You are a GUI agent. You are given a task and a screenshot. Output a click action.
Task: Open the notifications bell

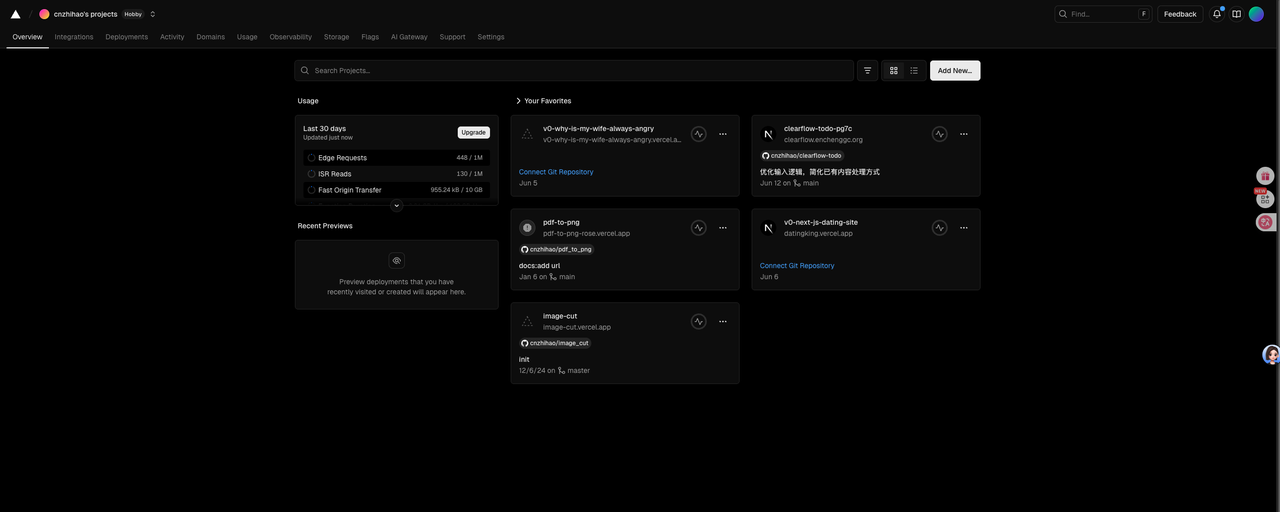point(1216,14)
